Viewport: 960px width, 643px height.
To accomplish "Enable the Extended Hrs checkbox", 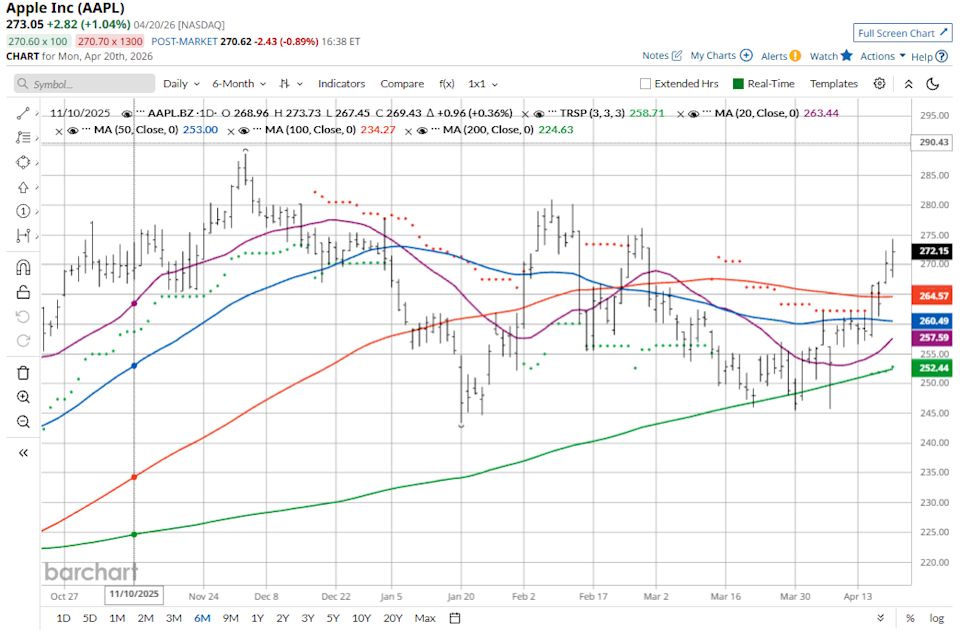I will pyautogui.click(x=646, y=84).
